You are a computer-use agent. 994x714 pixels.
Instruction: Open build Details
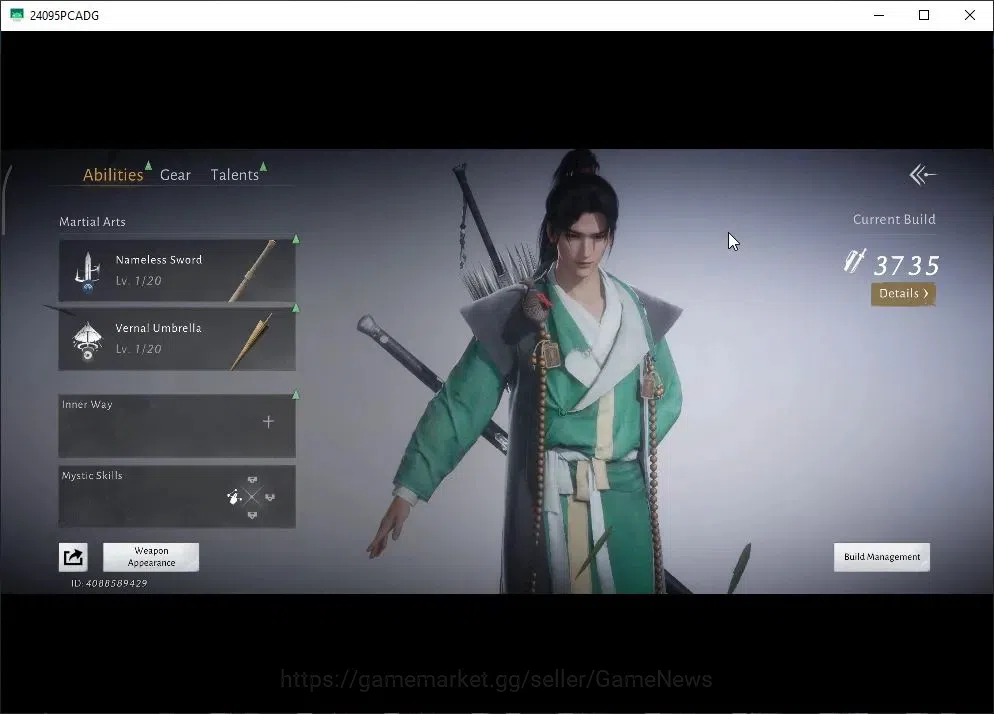pos(903,294)
